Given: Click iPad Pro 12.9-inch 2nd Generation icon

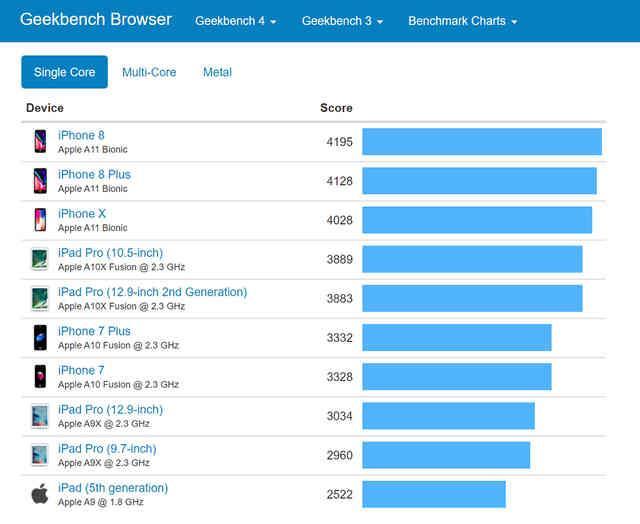Looking at the screenshot, I should coord(40,298).
